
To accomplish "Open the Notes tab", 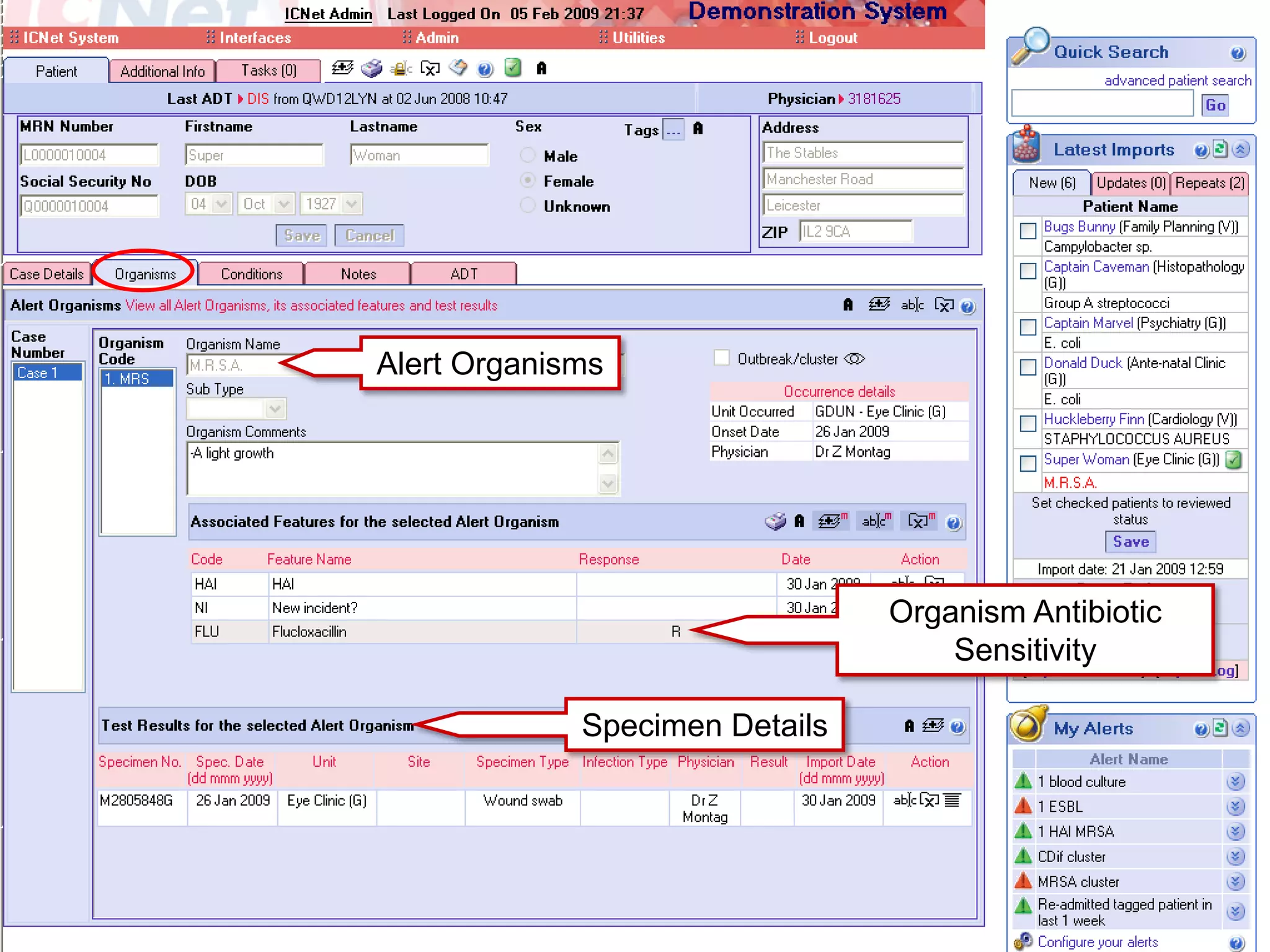I will click(358, 274).
